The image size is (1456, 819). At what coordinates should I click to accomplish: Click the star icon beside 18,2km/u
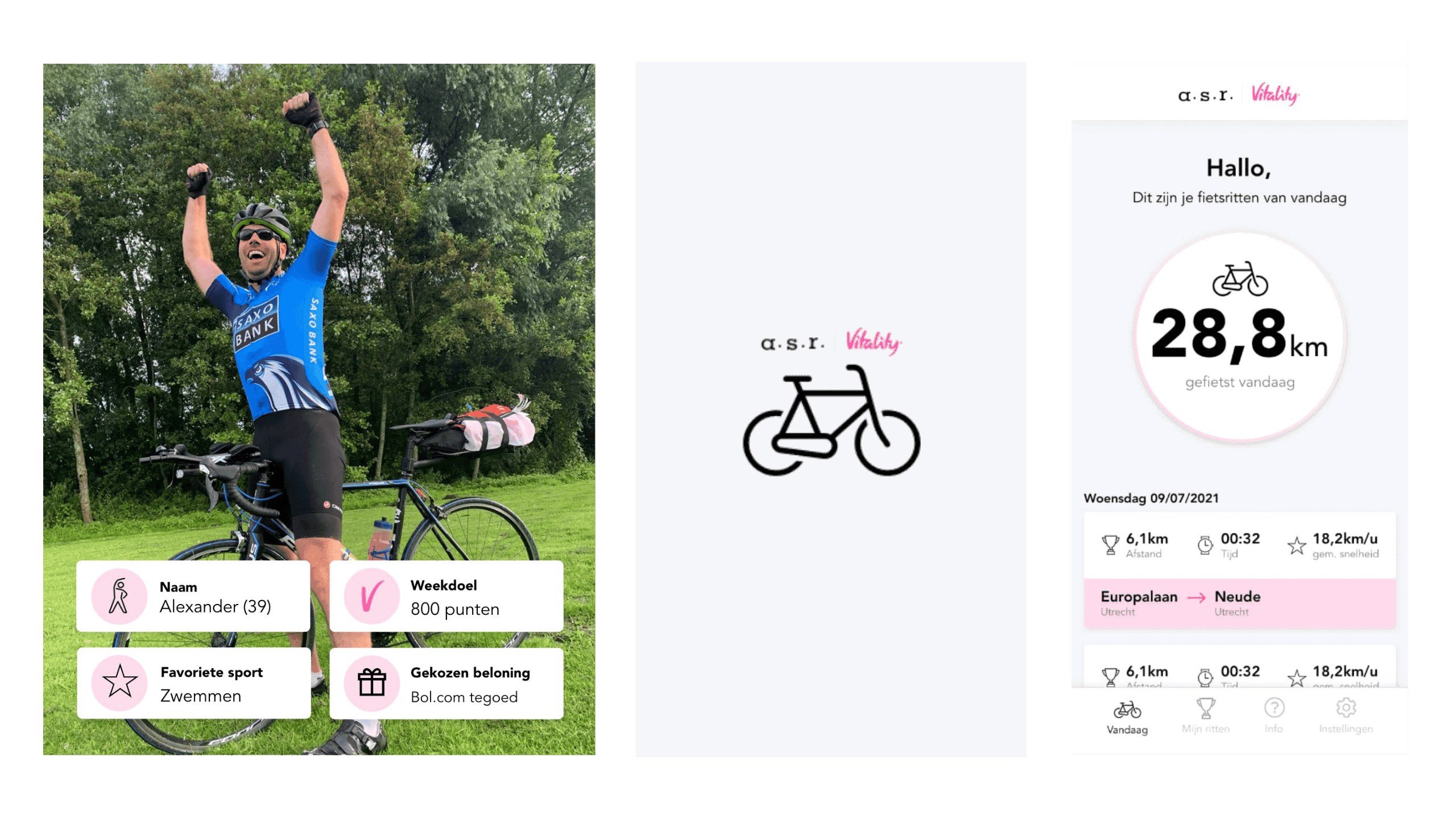click(x=1296, y=545)
